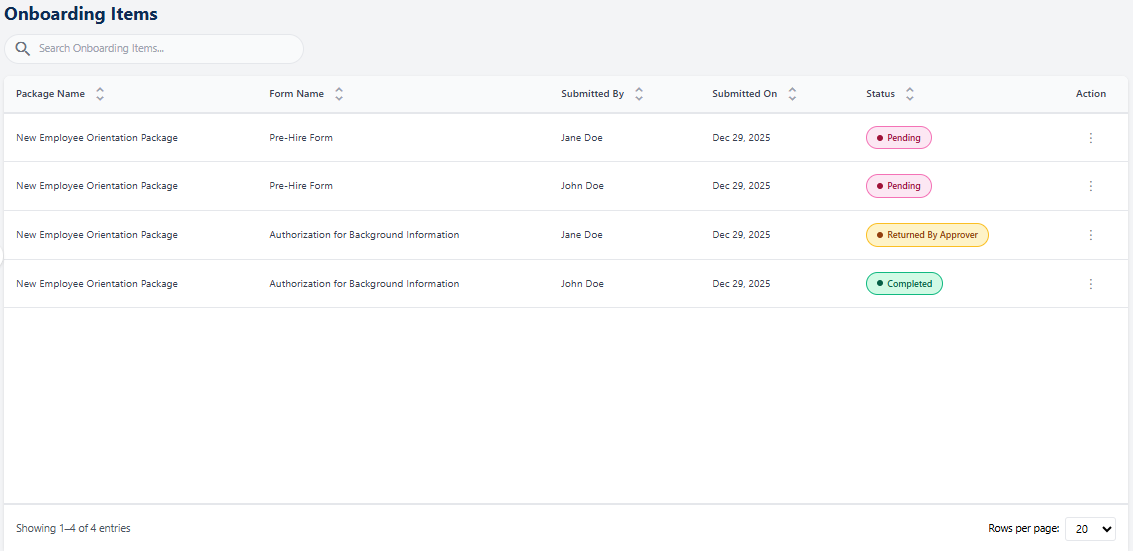Open action menu for the Completed row
Image resolution: width=1133 pixels, height=551 pixels.
pyautogui.click(x=1091, y=284)
